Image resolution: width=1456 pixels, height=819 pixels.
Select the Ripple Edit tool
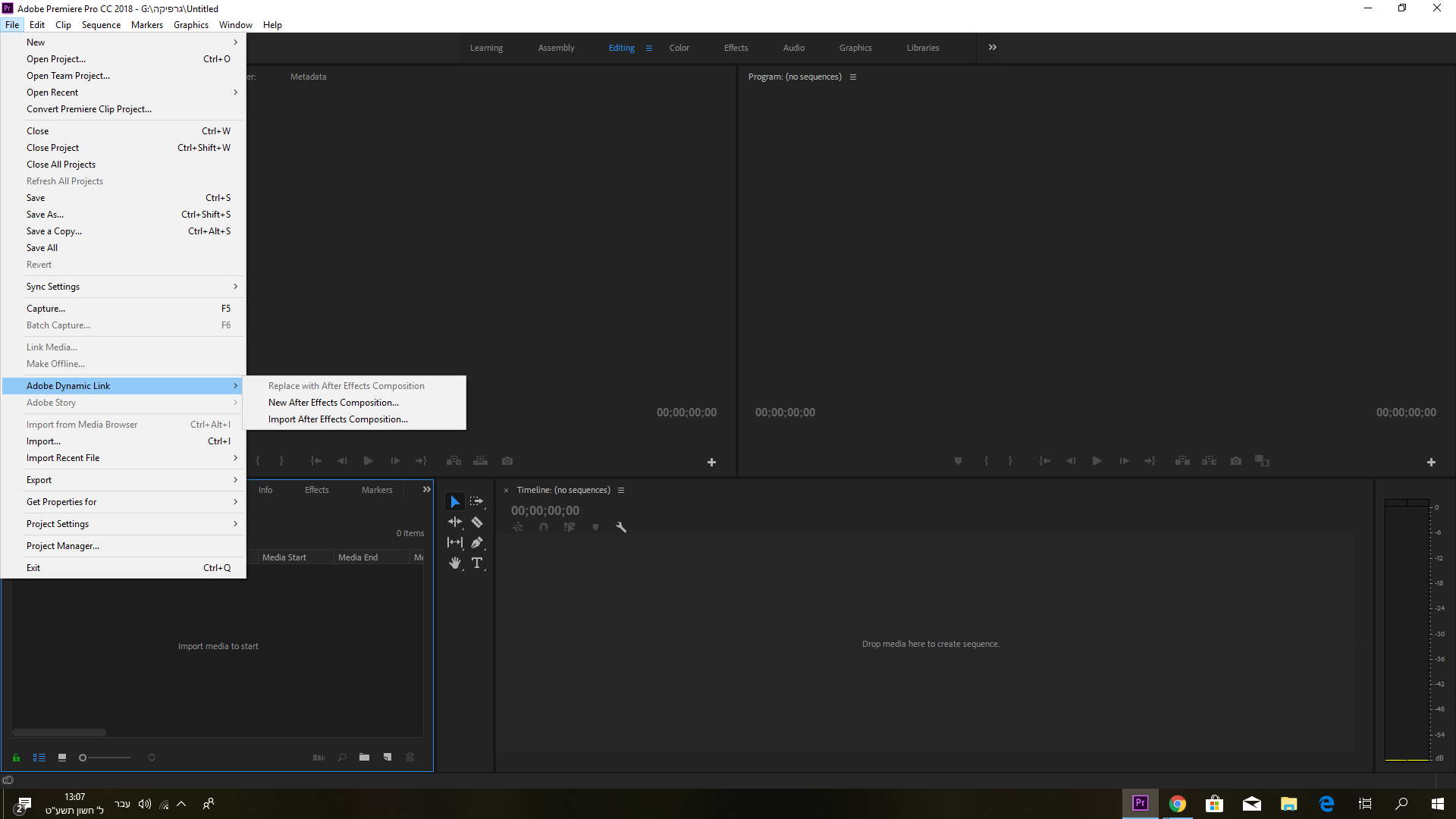(x=455, y=522)
